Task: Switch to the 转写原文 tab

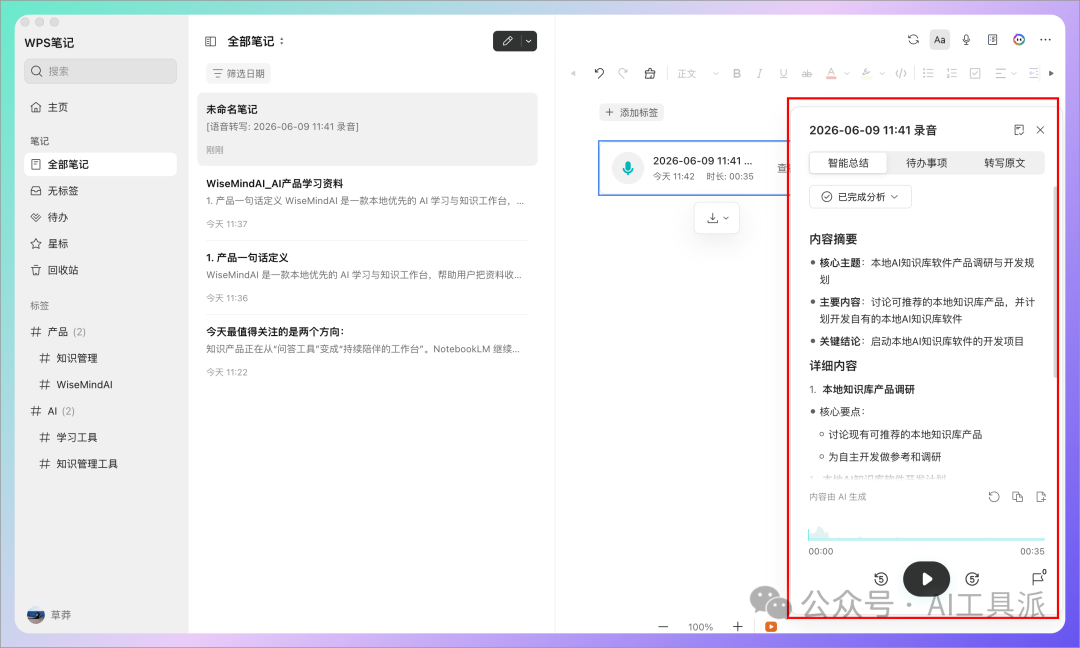Action: click(1004, 163)
